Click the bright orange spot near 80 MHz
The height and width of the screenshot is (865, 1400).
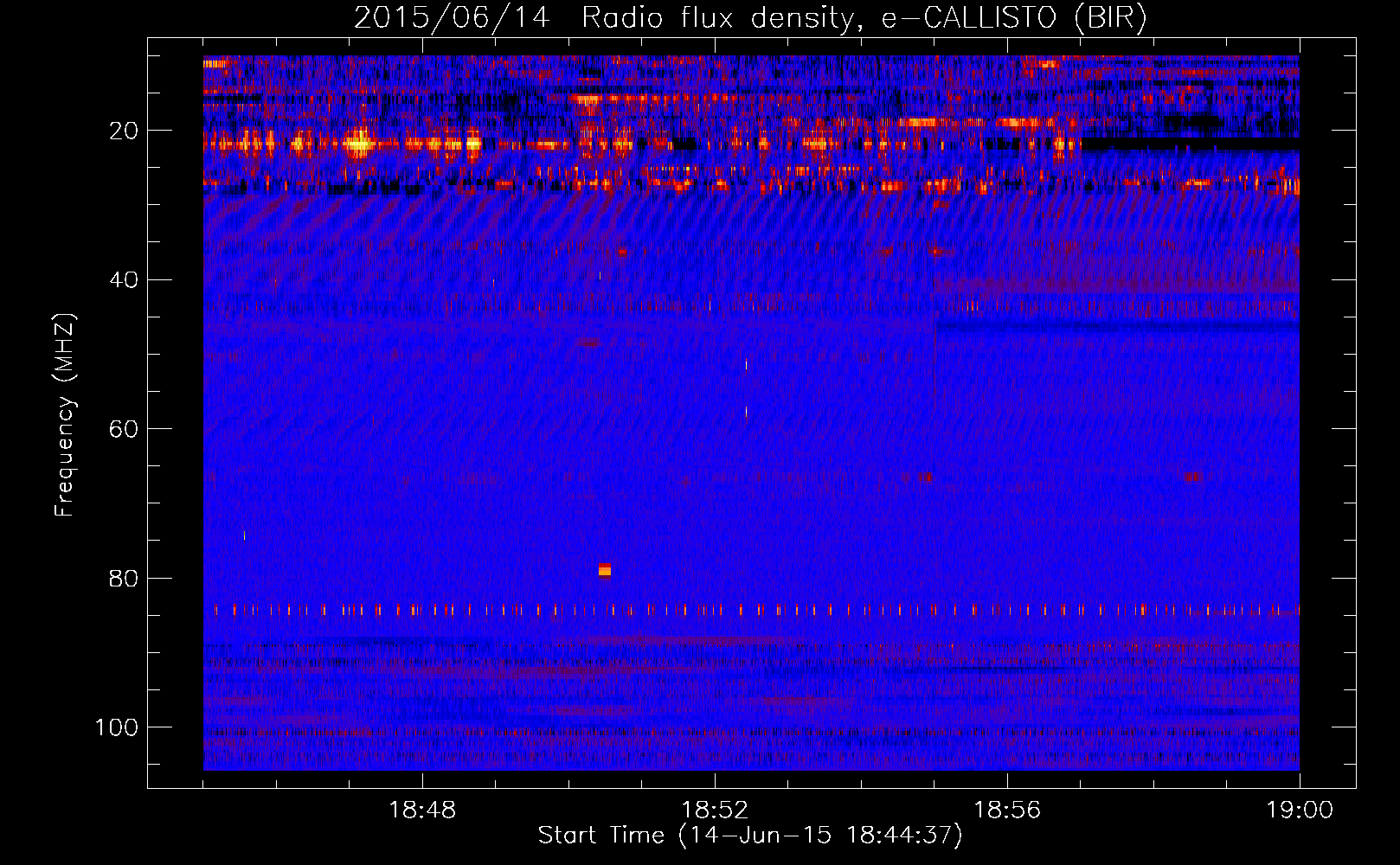(605, 569)
